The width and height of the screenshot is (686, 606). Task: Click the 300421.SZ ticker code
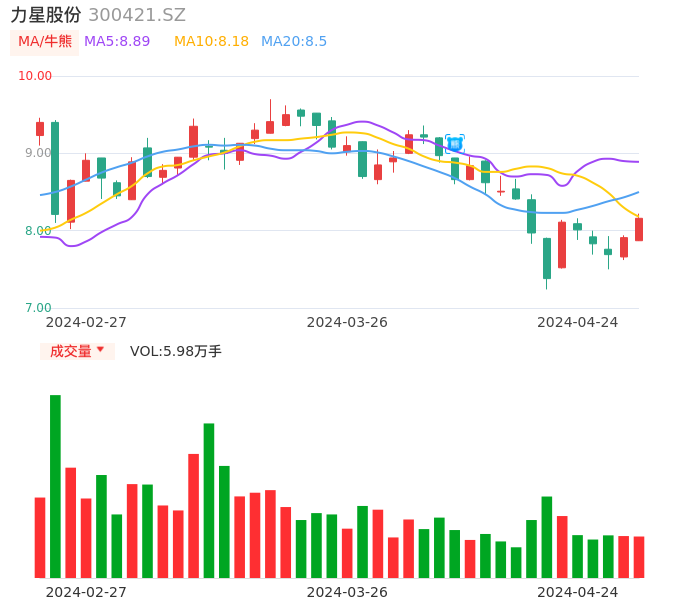[137, 15]
